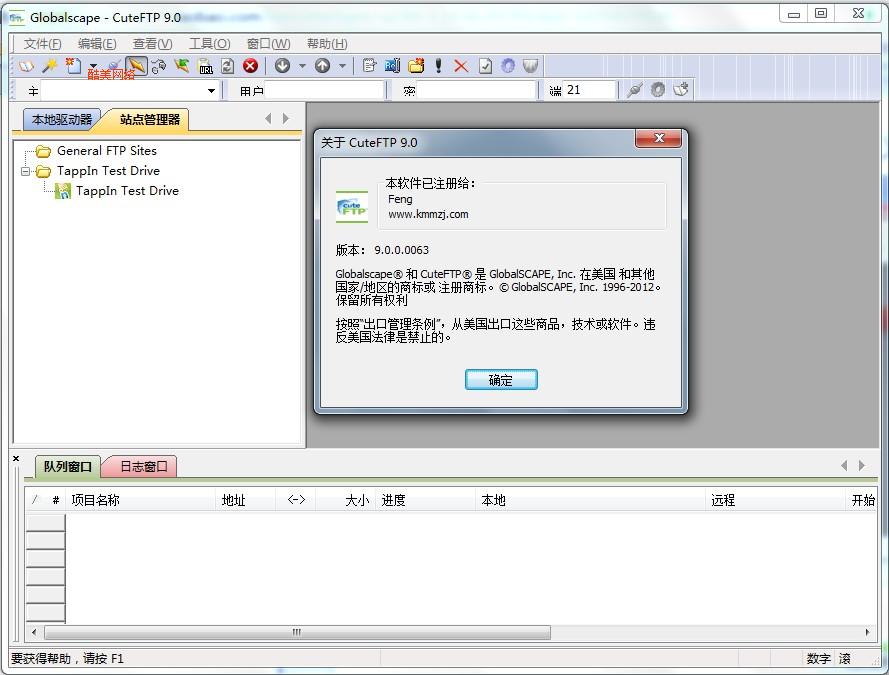Click the add-to-site-manager book icon

681,90
